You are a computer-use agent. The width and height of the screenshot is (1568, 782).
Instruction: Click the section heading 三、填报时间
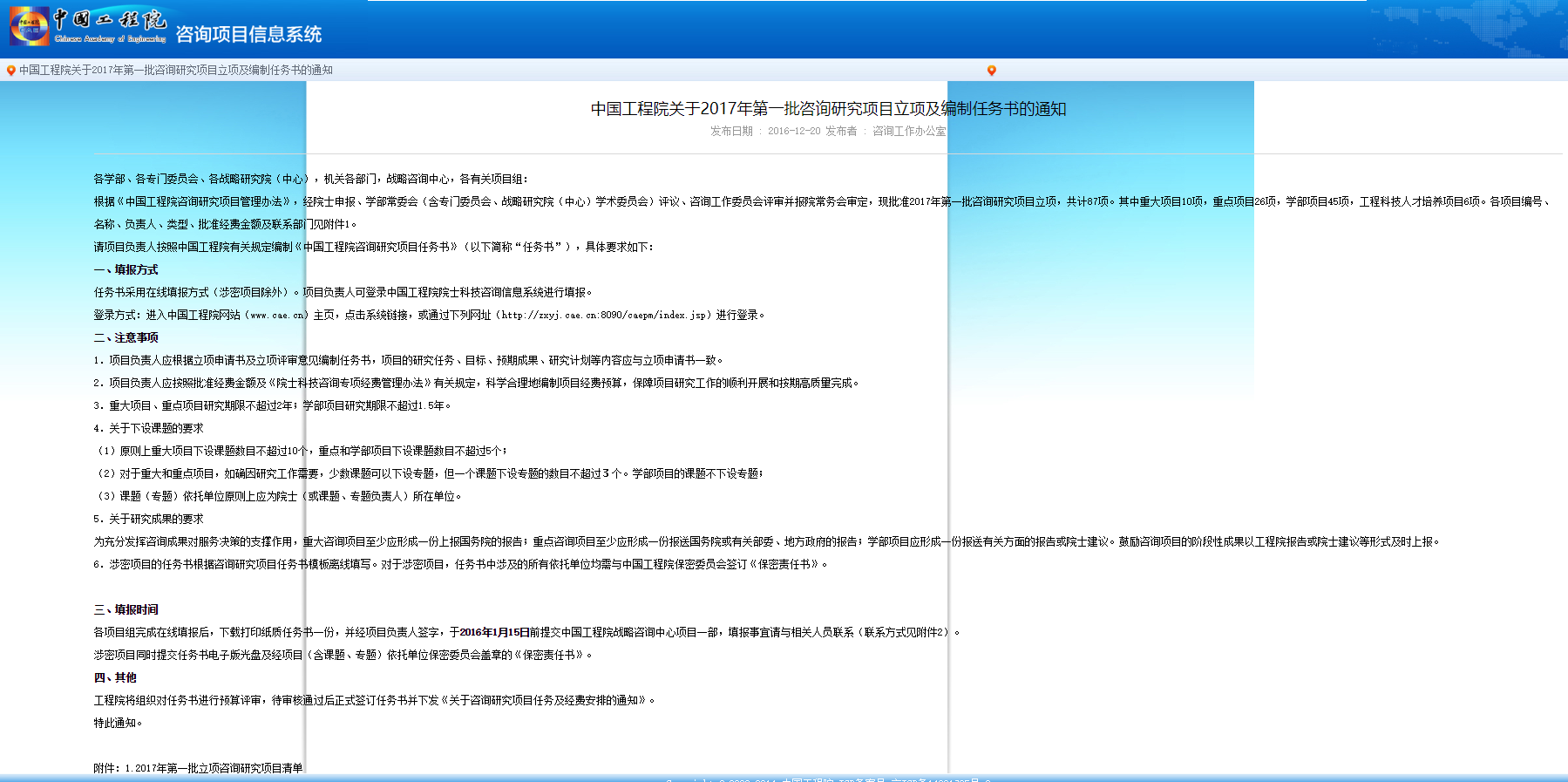126,610
